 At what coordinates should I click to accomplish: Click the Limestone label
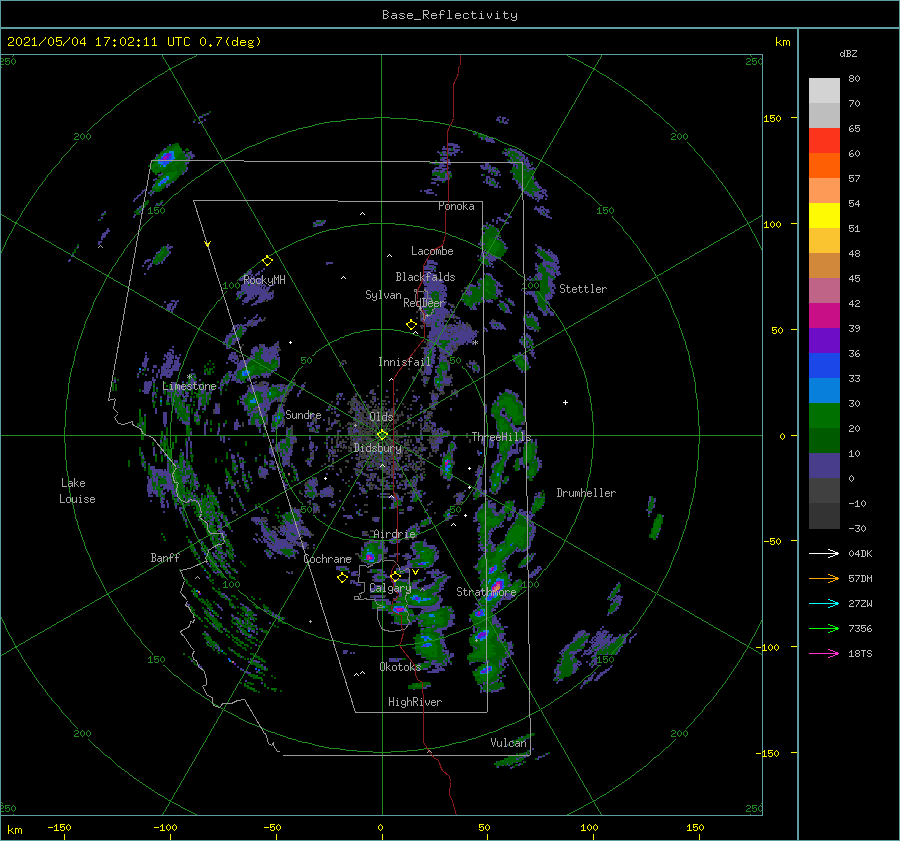pos(189,386)
